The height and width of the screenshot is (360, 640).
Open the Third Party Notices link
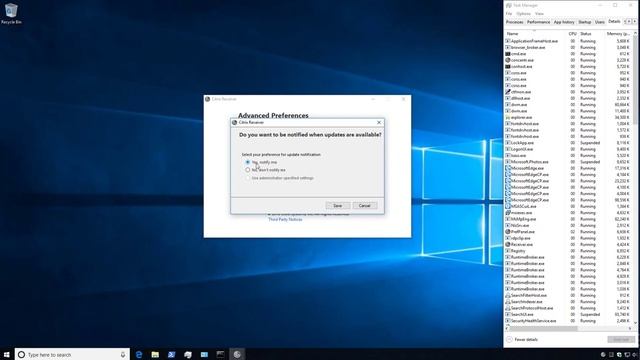coord(285,220)
